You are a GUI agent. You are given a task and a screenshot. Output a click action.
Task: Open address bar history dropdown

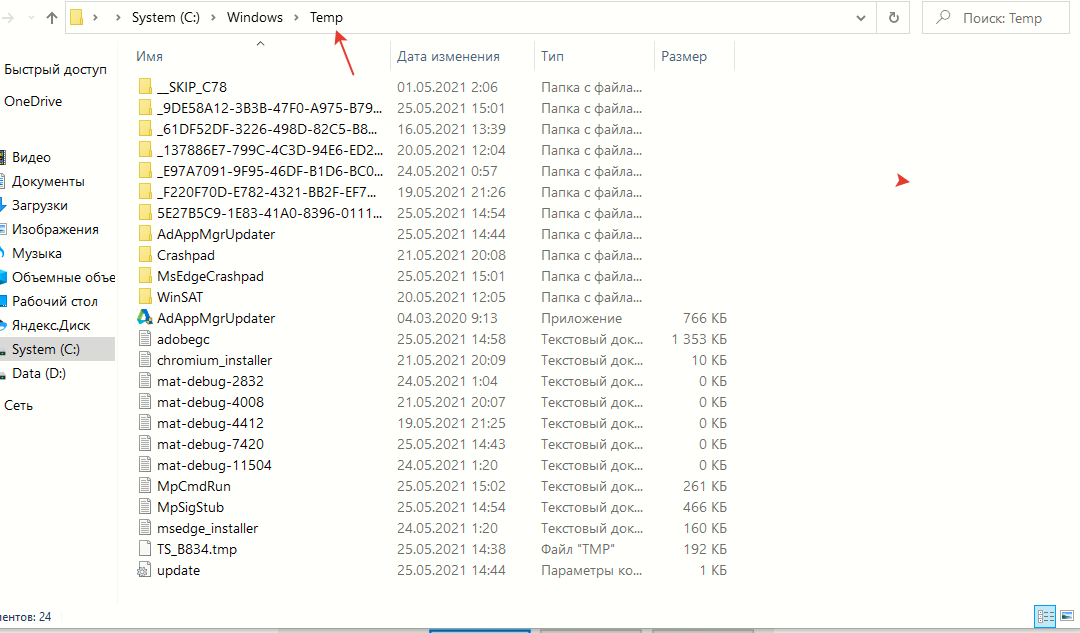[x=860, y=18]
